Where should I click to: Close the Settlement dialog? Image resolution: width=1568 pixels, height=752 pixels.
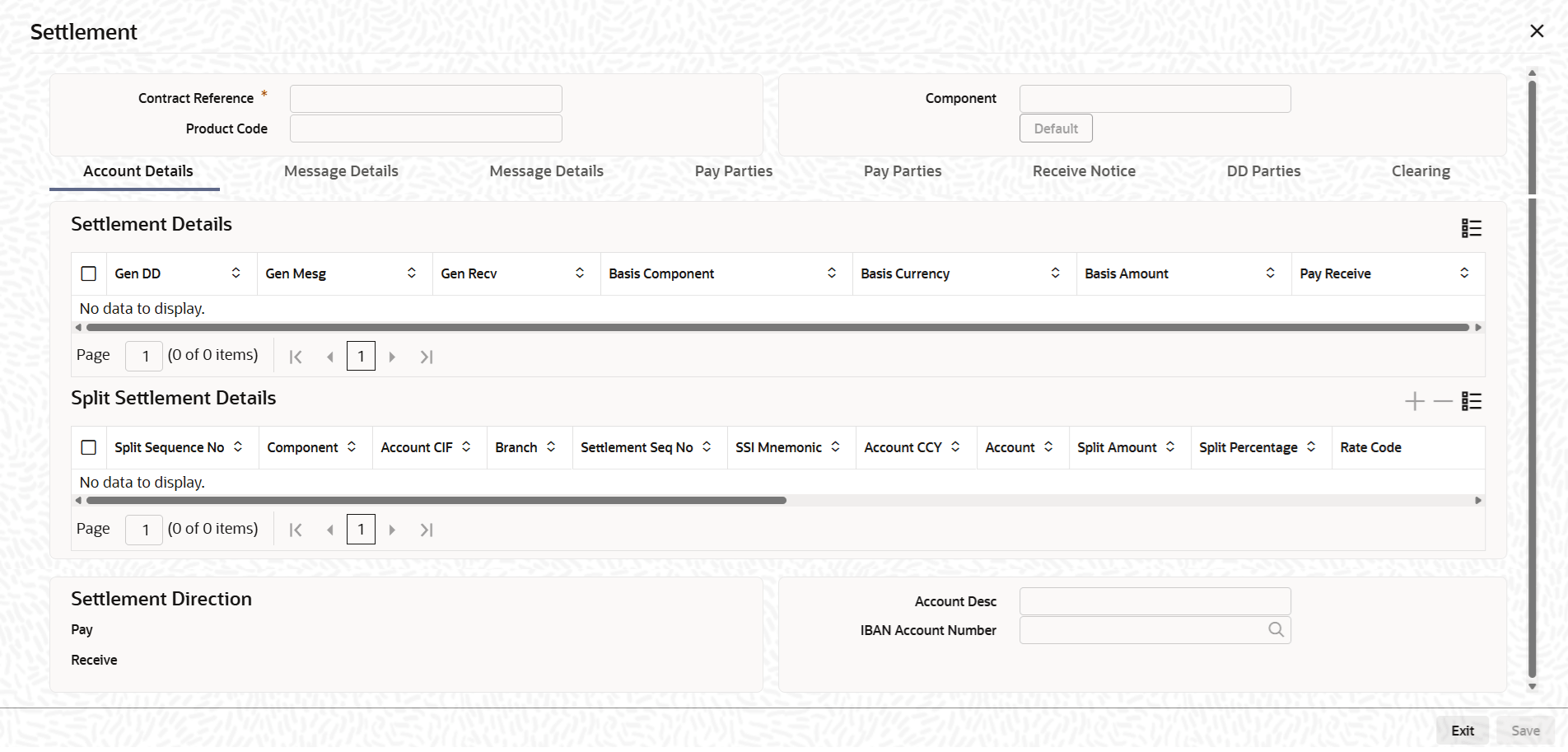[x=1537, y=31]
